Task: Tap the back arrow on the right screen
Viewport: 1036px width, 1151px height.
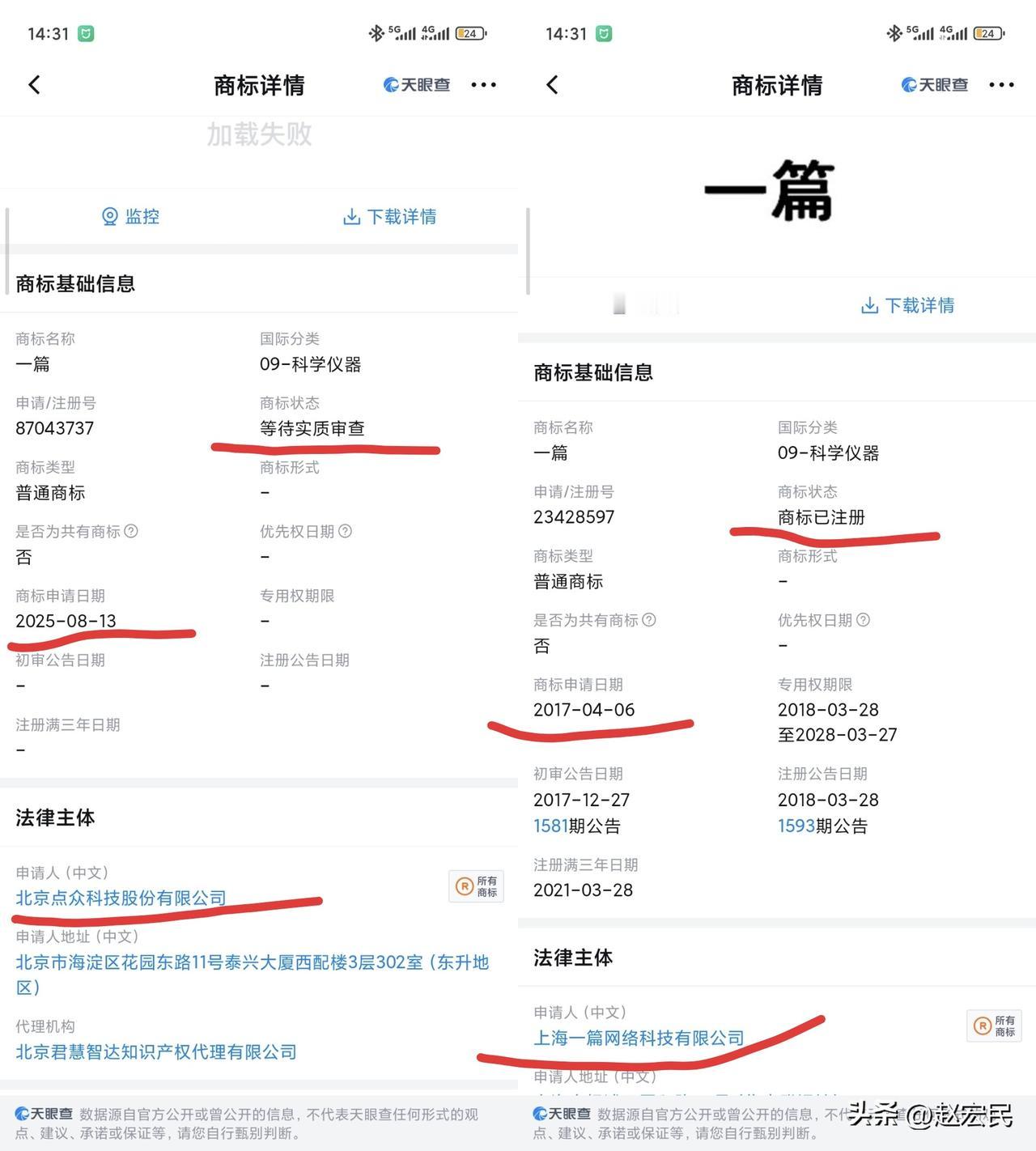Action: click(x=552, y=85)
